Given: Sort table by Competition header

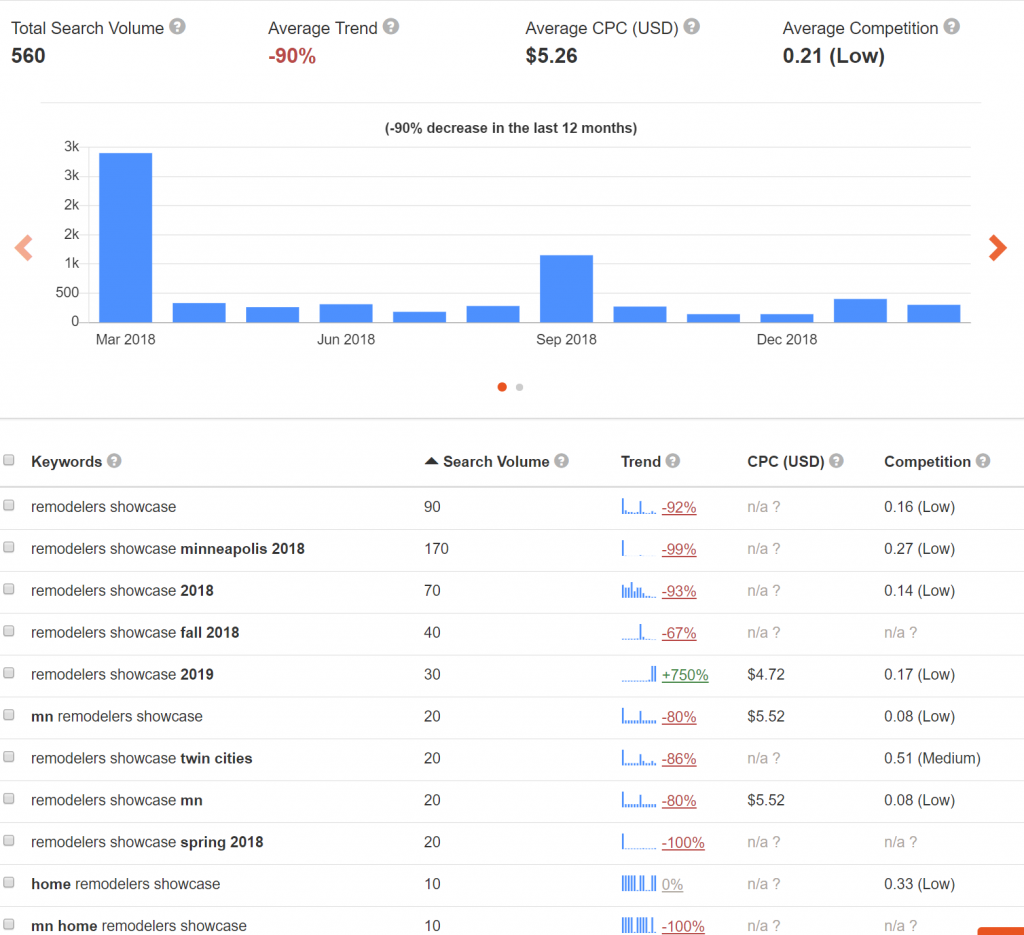Looking at the screenshot, I should coord(927,462).
